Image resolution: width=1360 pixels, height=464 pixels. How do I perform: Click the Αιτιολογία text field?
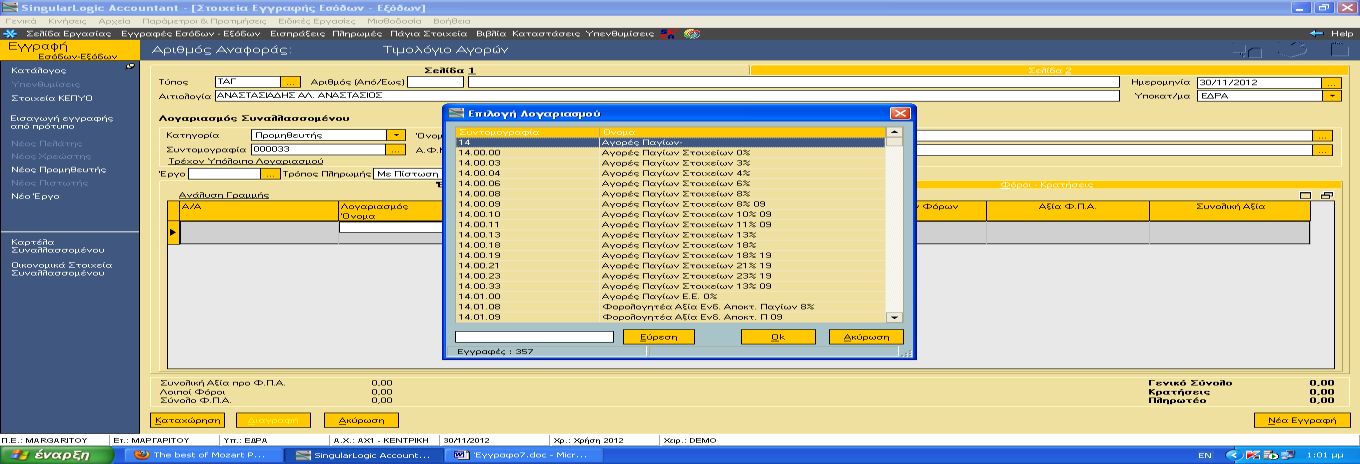[666, 96]
